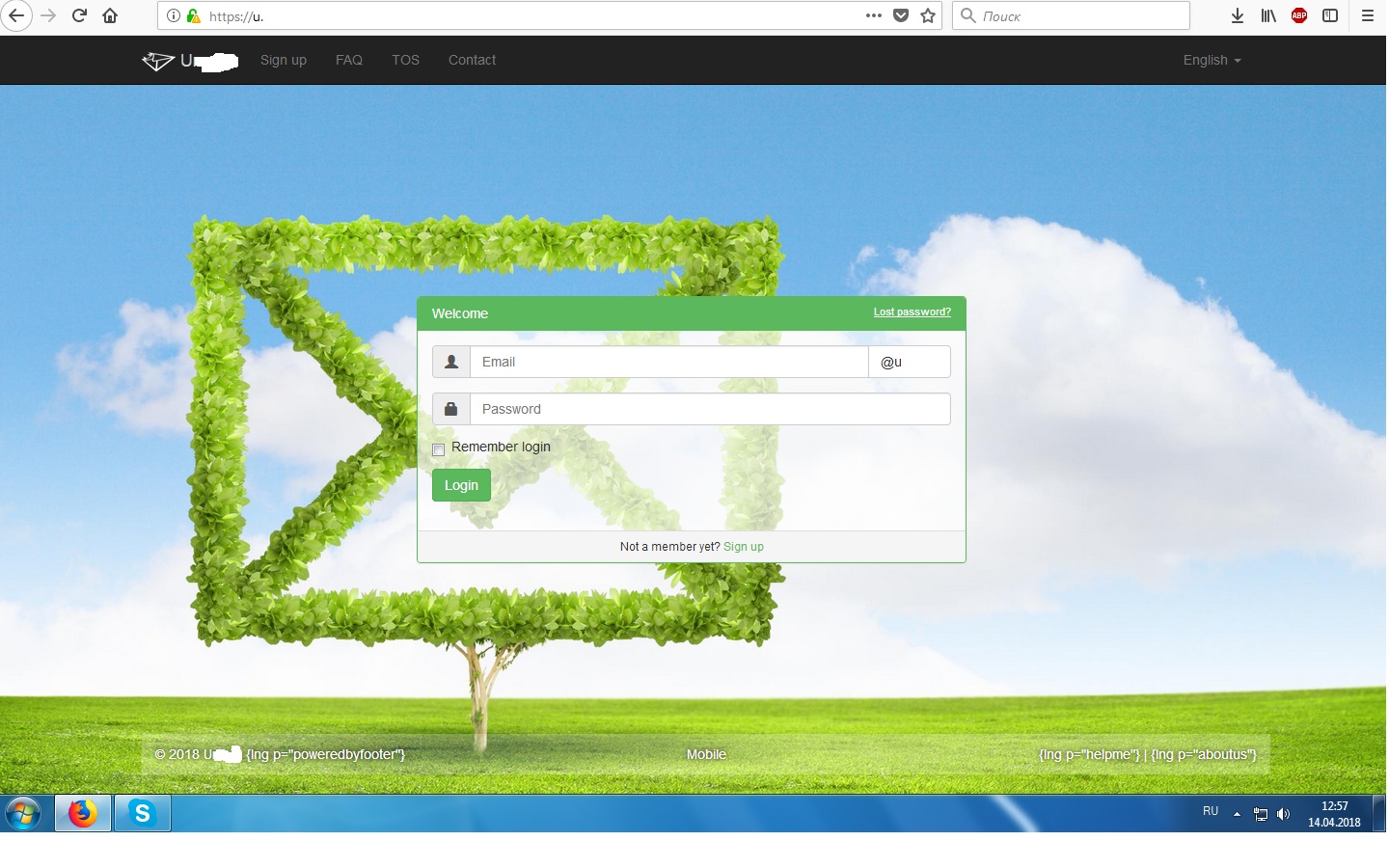1389x868 pixels.
Task: Click the green padlock security icon
Action: [x=193, y=15]
